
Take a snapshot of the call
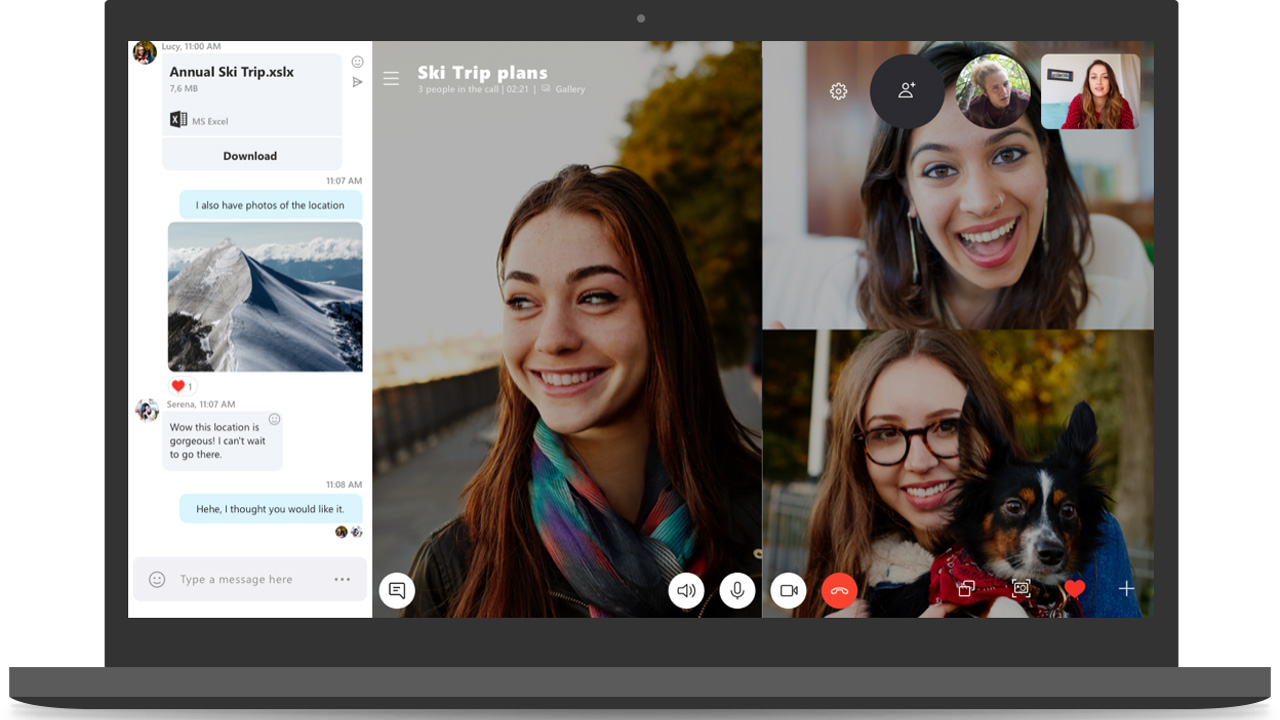1021,588
